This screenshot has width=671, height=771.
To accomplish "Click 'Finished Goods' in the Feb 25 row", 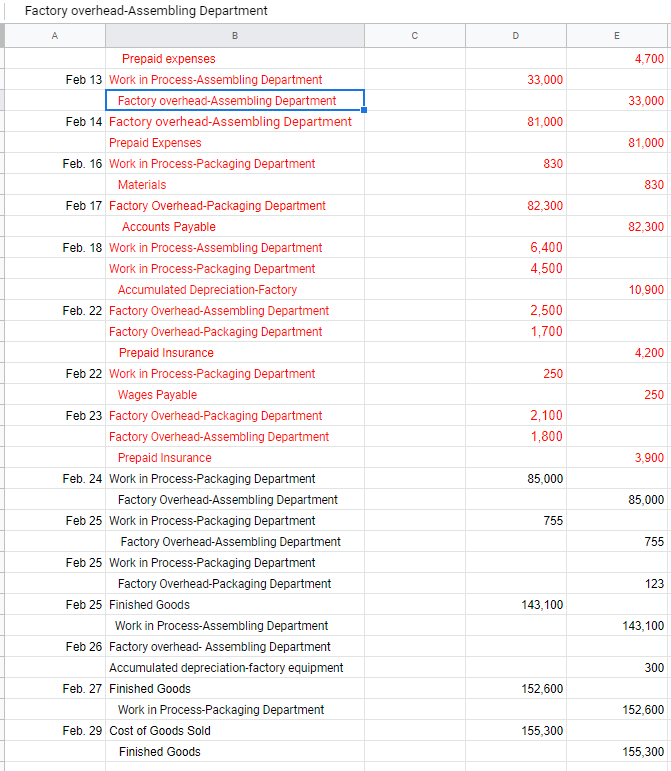I will click(235, 604).
